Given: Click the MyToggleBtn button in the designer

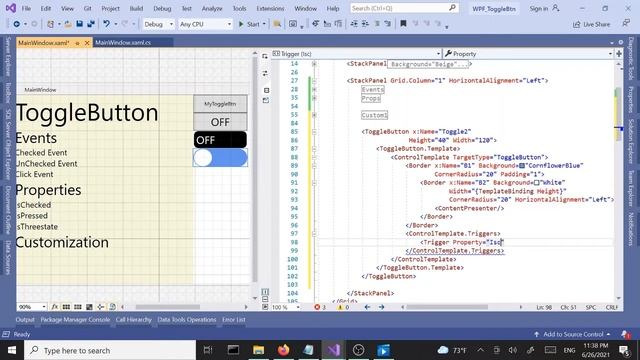Looking at the screenshot, I should coord(220,104).
